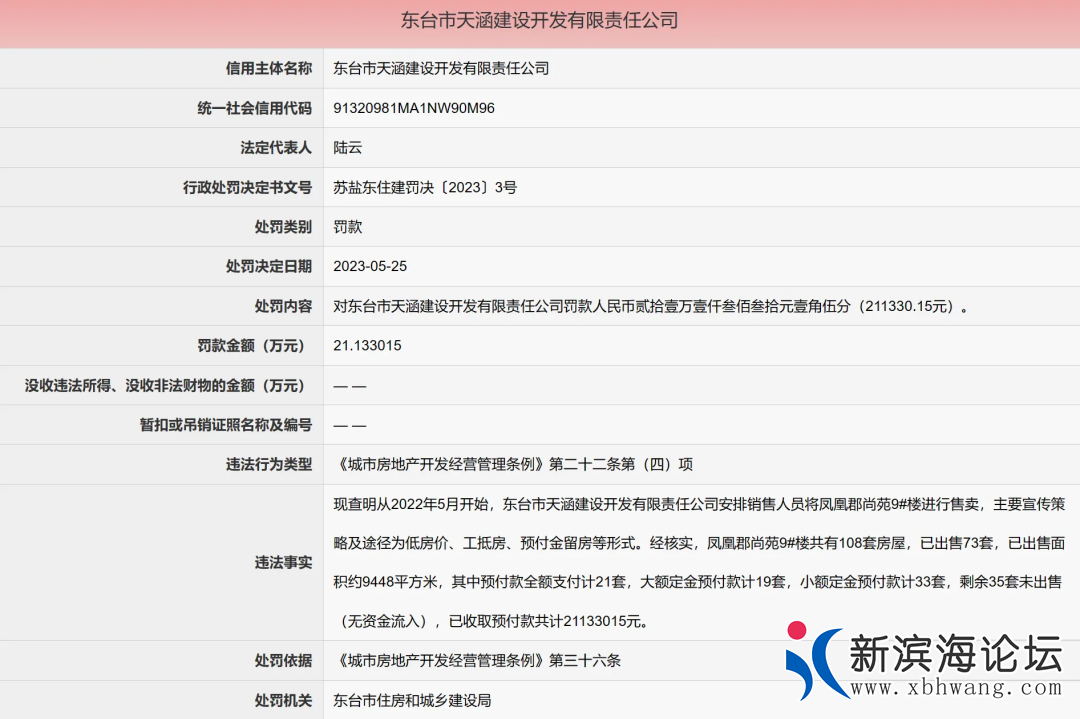The width and height of the screenshot is (1080, 719).
Task: Click the 罚款金额（万元） row label
Action: click(250, 345)
